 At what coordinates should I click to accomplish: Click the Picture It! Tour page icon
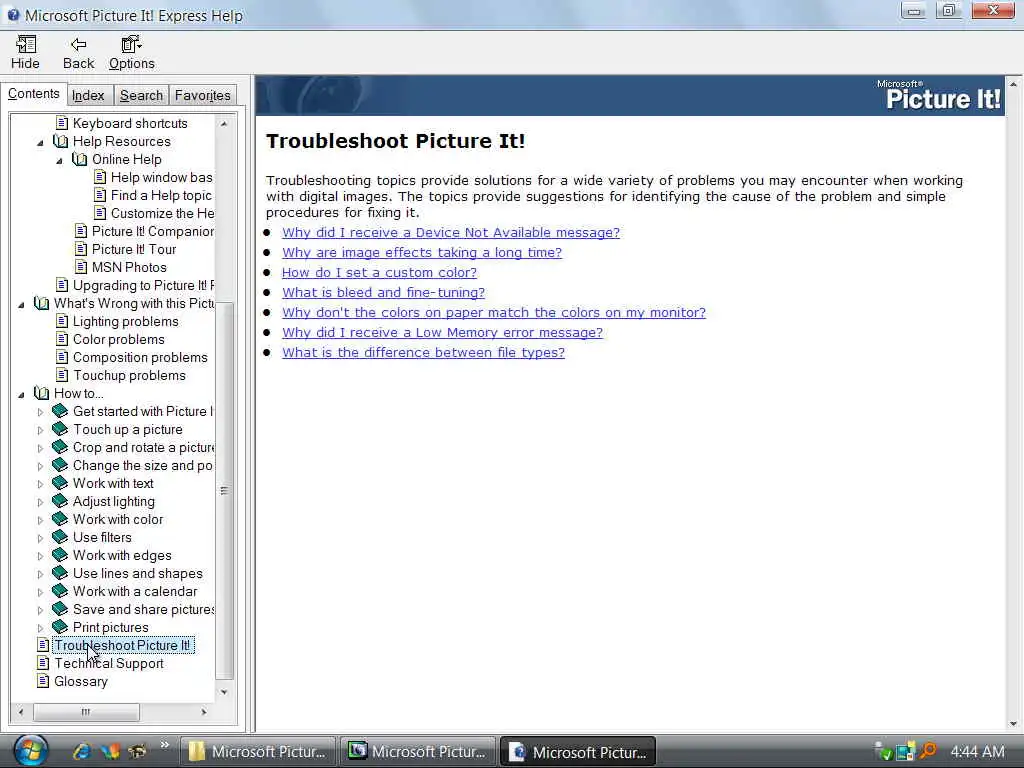[81, 249]
